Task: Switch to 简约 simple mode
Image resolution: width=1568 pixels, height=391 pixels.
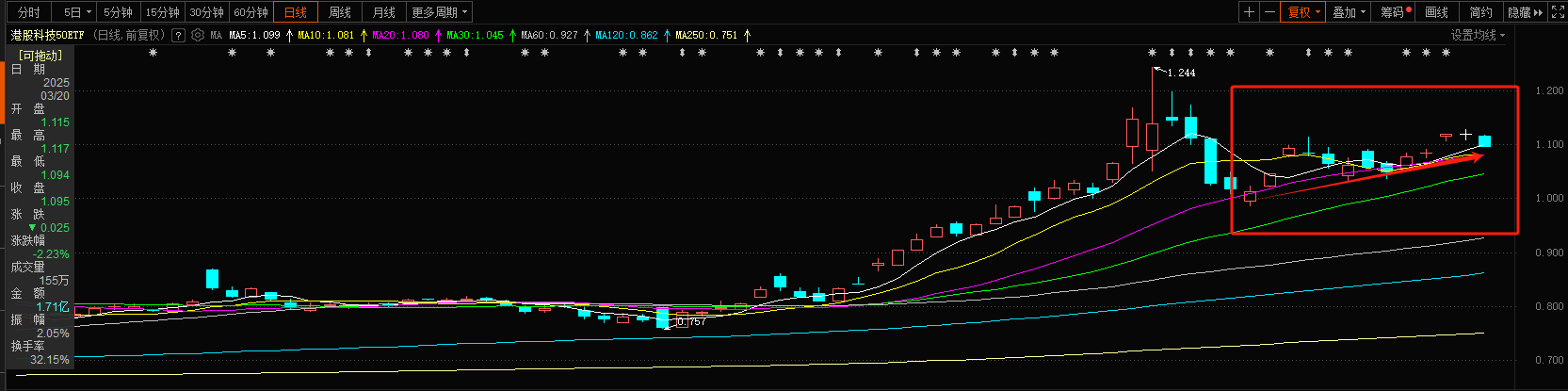Action: [x=1481, y=12]
